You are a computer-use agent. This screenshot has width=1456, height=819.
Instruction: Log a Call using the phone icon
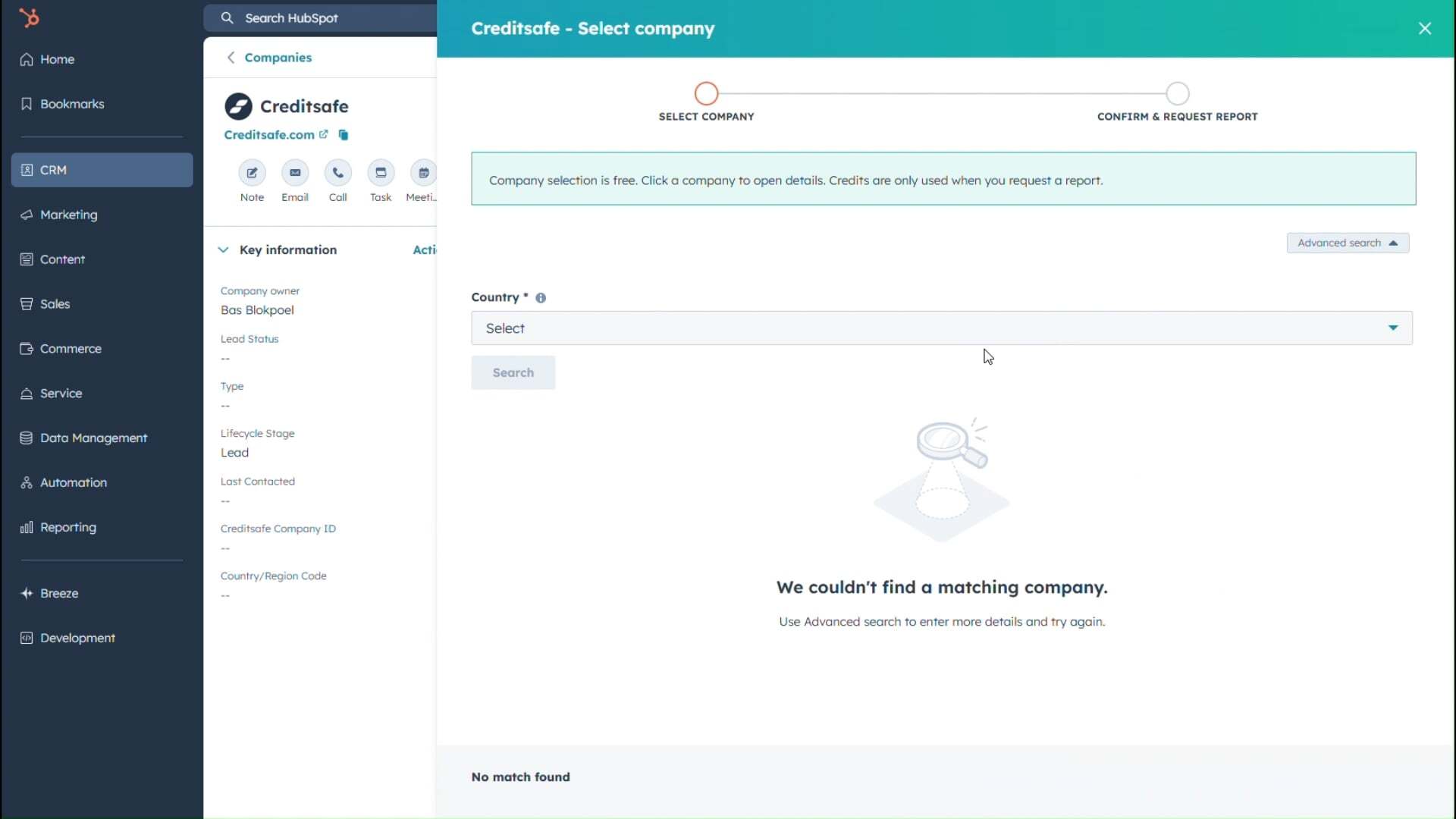pyautogui.click(x=337, y=173)
